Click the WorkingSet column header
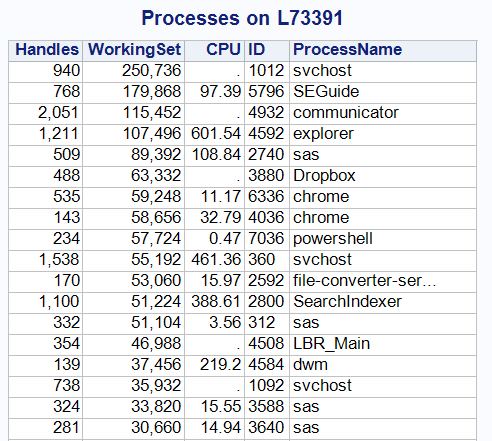 [x=134, y=51]
